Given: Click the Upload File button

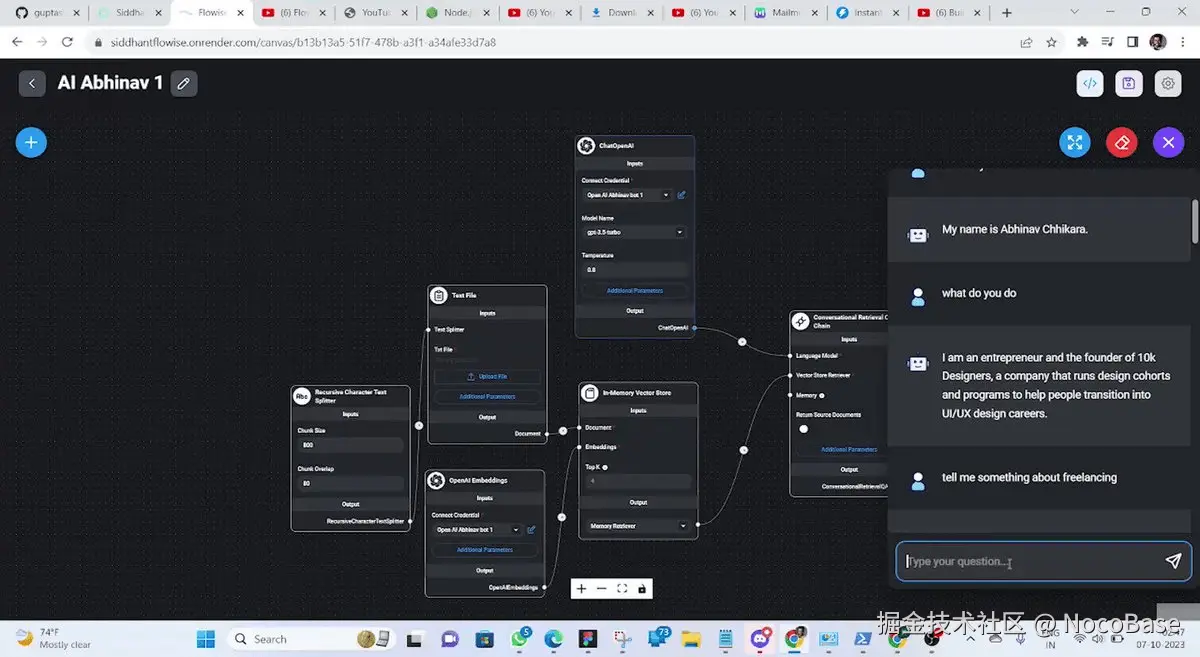Looking at the screenshot, I should 487,377.
